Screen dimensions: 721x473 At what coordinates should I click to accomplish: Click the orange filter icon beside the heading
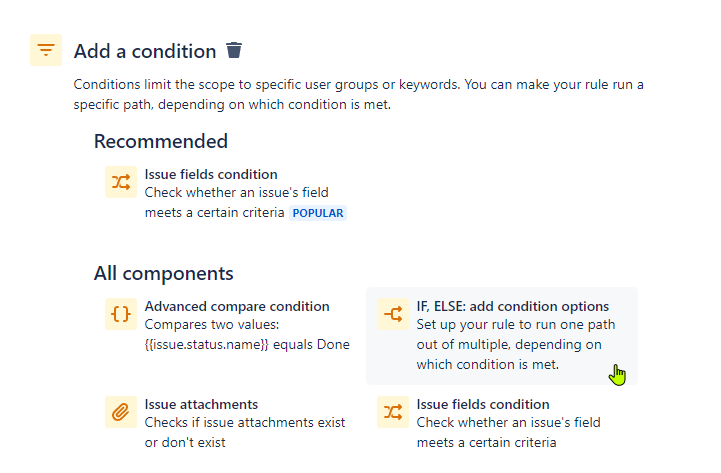point(46,50)
